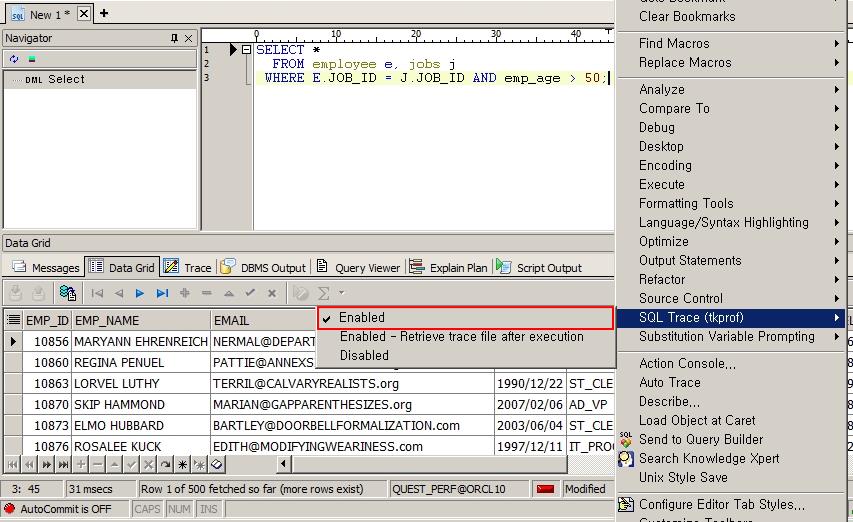The width and height of the screenshot is (853, 522).
Task: Pin the Navigator panel
Action: tap(174, 38)
